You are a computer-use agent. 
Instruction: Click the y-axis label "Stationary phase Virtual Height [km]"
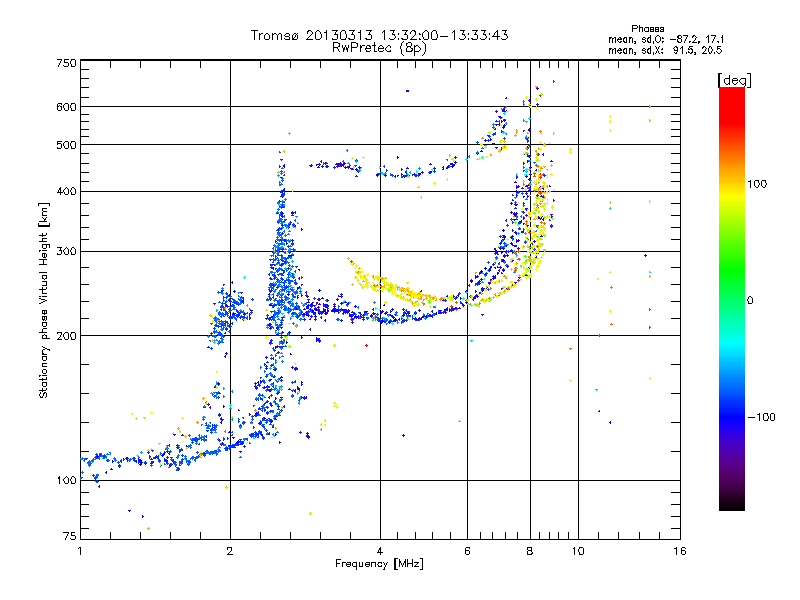coord(44,300)
